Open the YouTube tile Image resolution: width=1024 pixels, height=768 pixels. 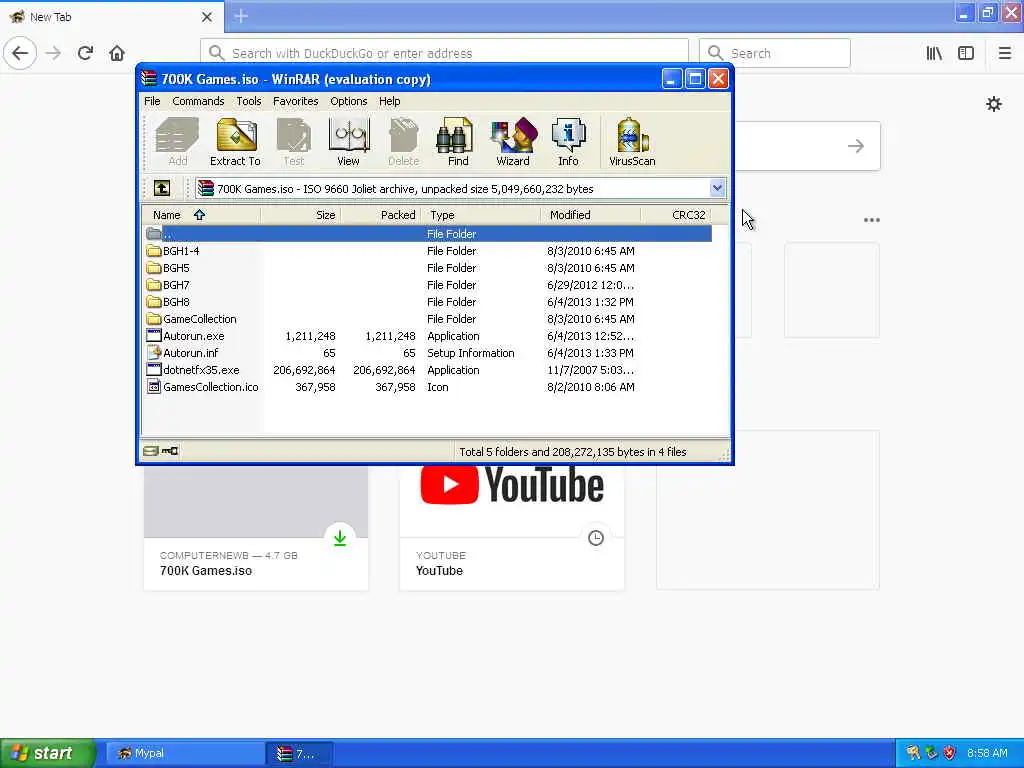click(x=512, y=528)
